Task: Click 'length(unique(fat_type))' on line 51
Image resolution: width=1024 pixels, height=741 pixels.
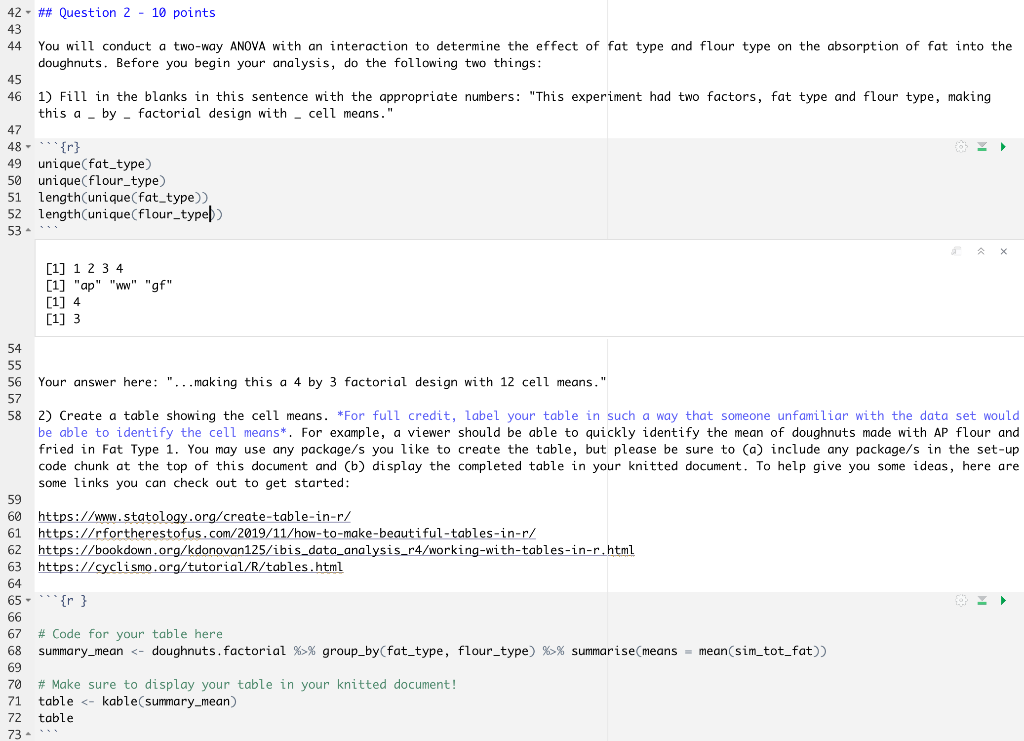Action: point(123,198)
